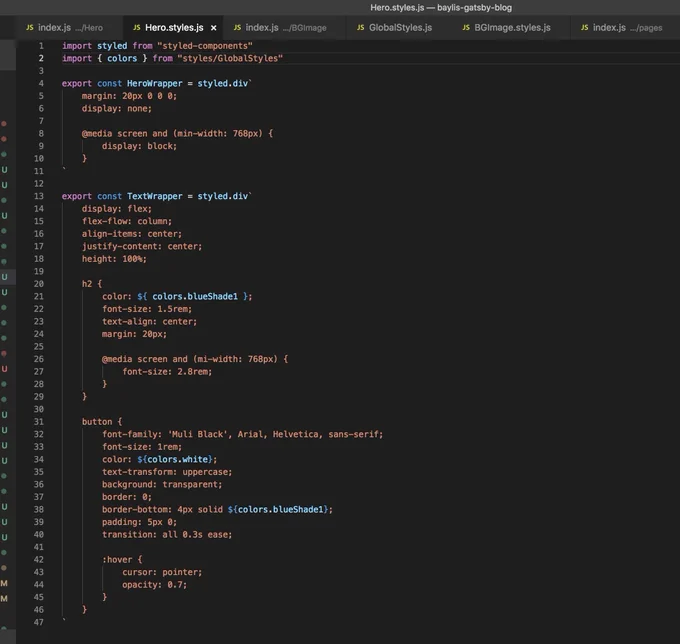Click line number 1 in the gutter
The width and height of the screenshot is (680, 644).
pyautogui.click(x=41, y=46)
